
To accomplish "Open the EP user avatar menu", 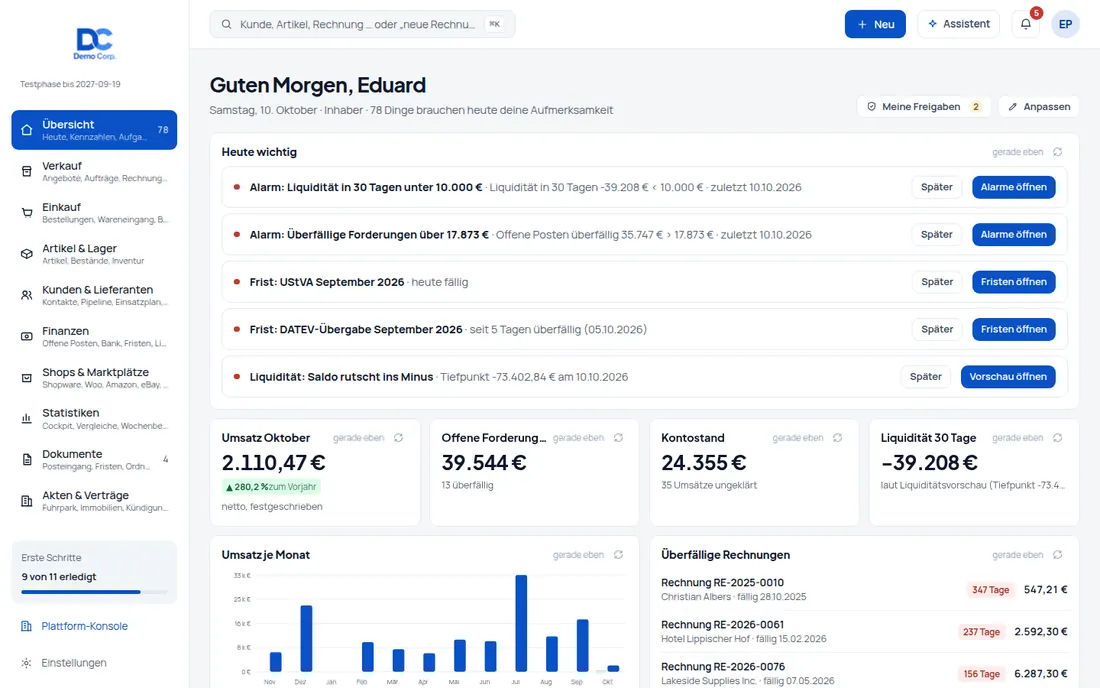I will 1065,24.
